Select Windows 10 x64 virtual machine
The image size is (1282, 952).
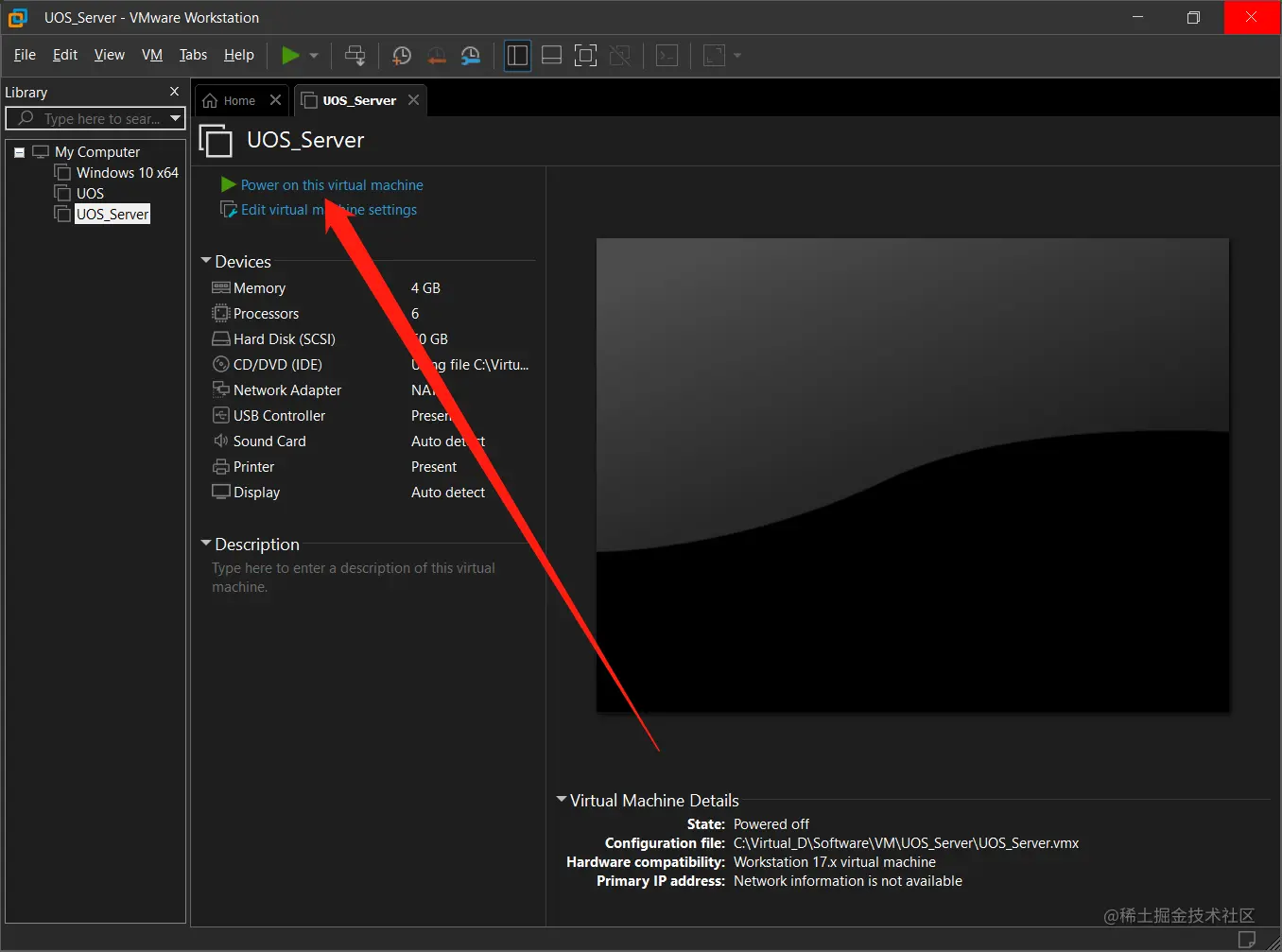(128, 173)
